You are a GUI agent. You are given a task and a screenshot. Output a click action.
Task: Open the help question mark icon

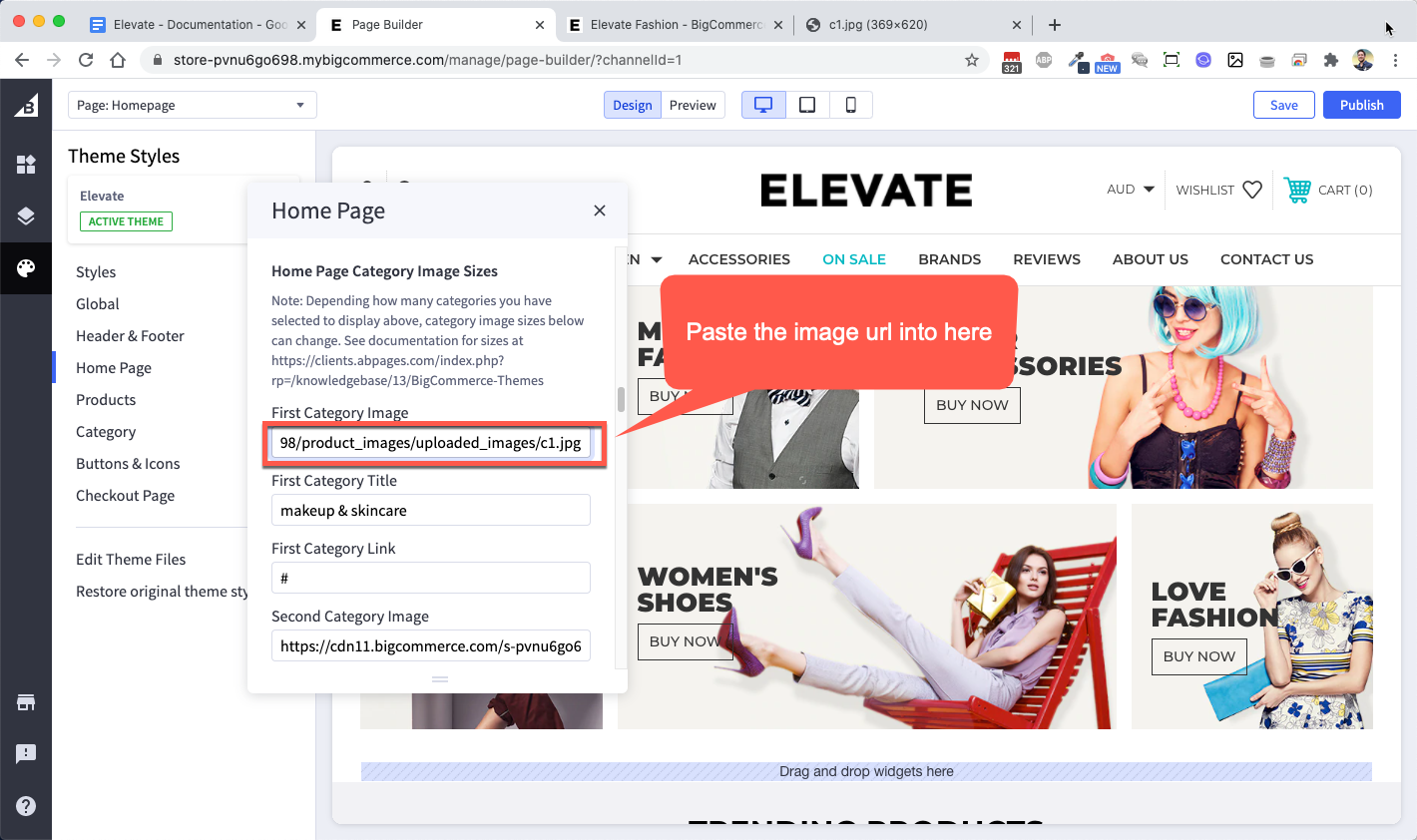pyautogui.click(x=26, y=806)
